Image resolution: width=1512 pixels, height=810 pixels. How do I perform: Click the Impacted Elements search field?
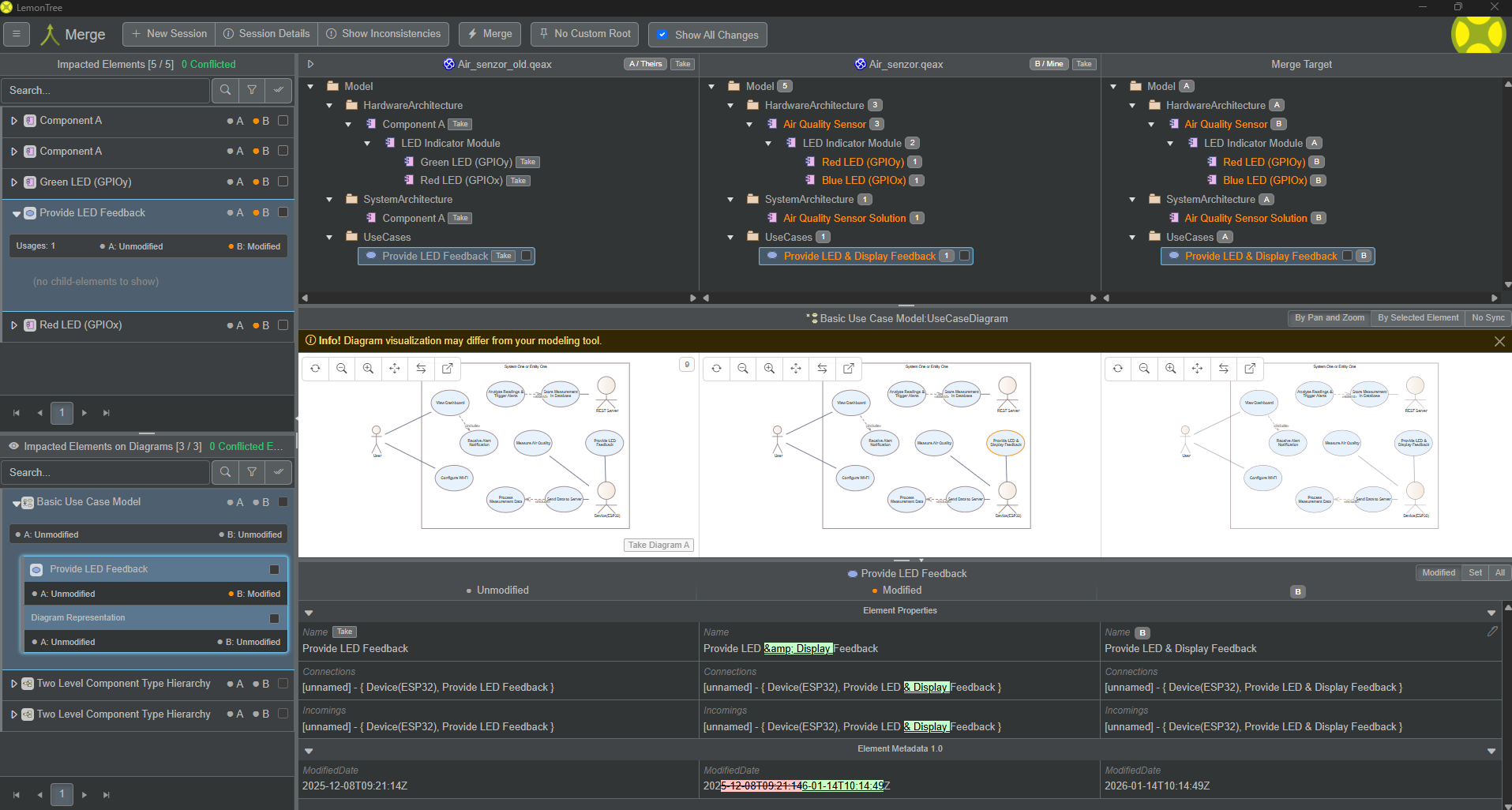tap(106, 91)
